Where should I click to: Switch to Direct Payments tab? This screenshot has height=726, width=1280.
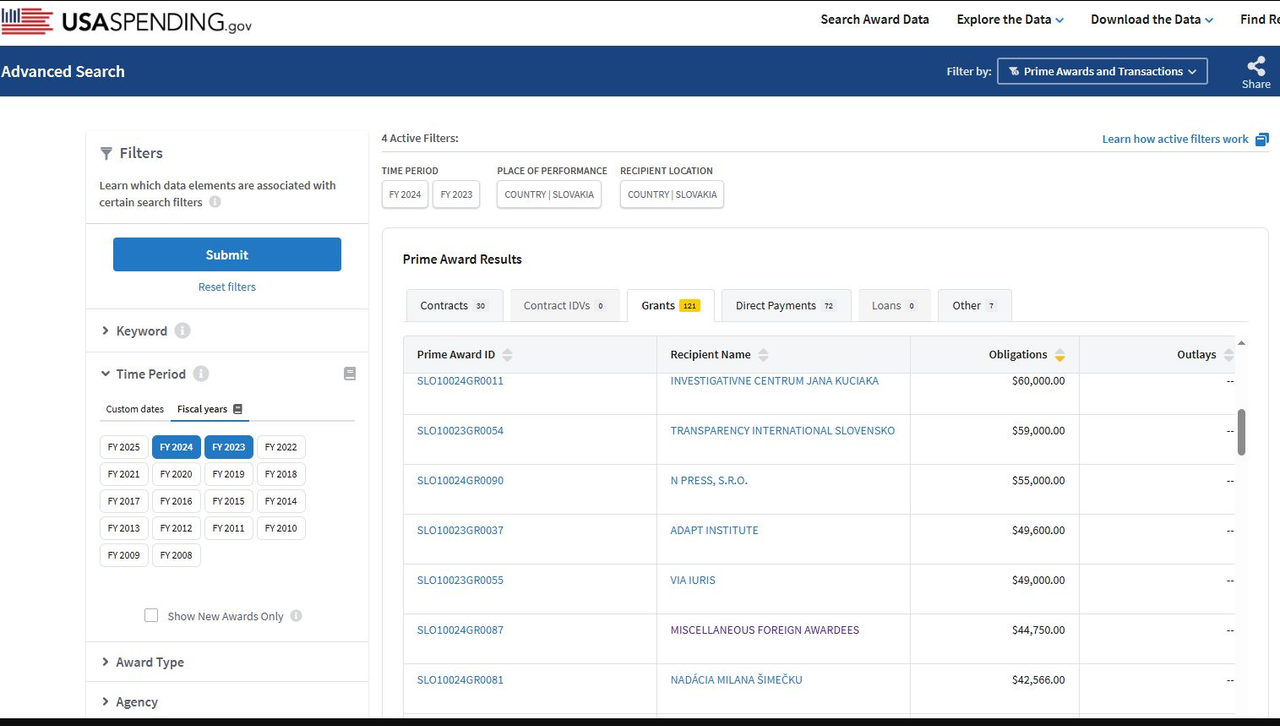coord(786,305)
